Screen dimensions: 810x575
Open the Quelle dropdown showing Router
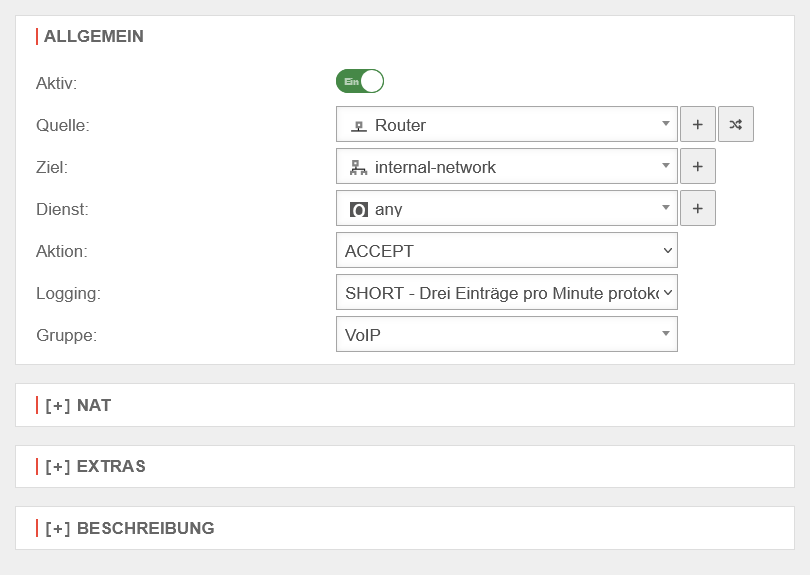tap(506, 125)
